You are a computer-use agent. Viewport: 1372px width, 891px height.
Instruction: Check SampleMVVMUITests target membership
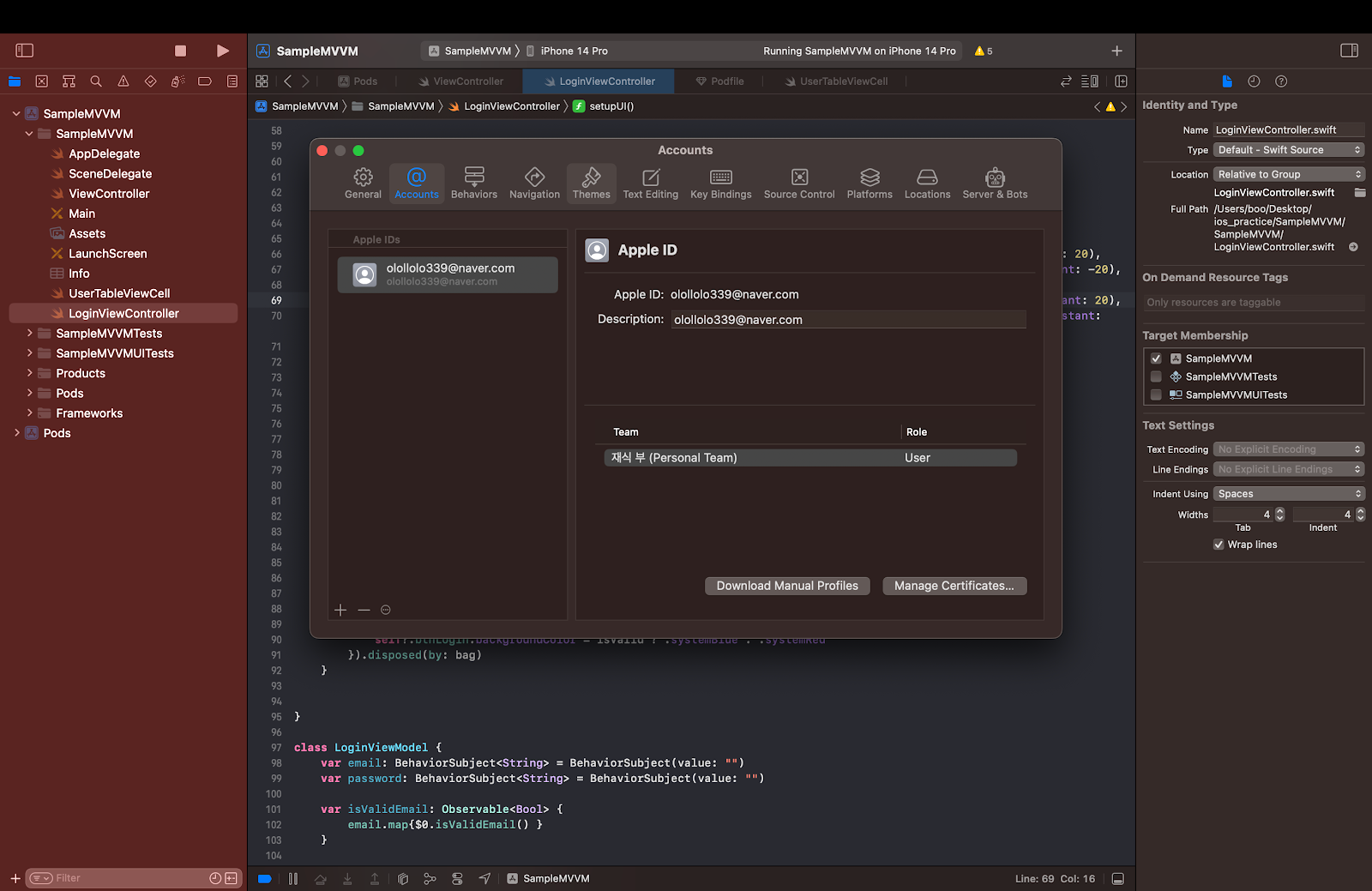click(x=1156, y=394)
